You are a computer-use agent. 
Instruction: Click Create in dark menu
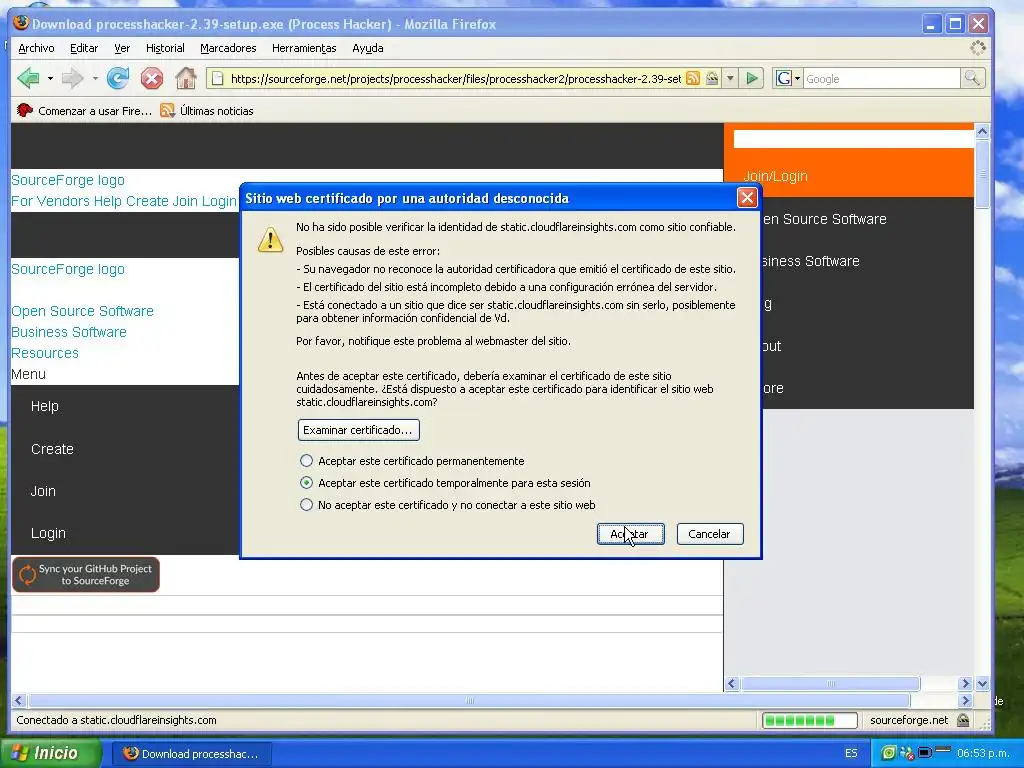coord(52,449)
